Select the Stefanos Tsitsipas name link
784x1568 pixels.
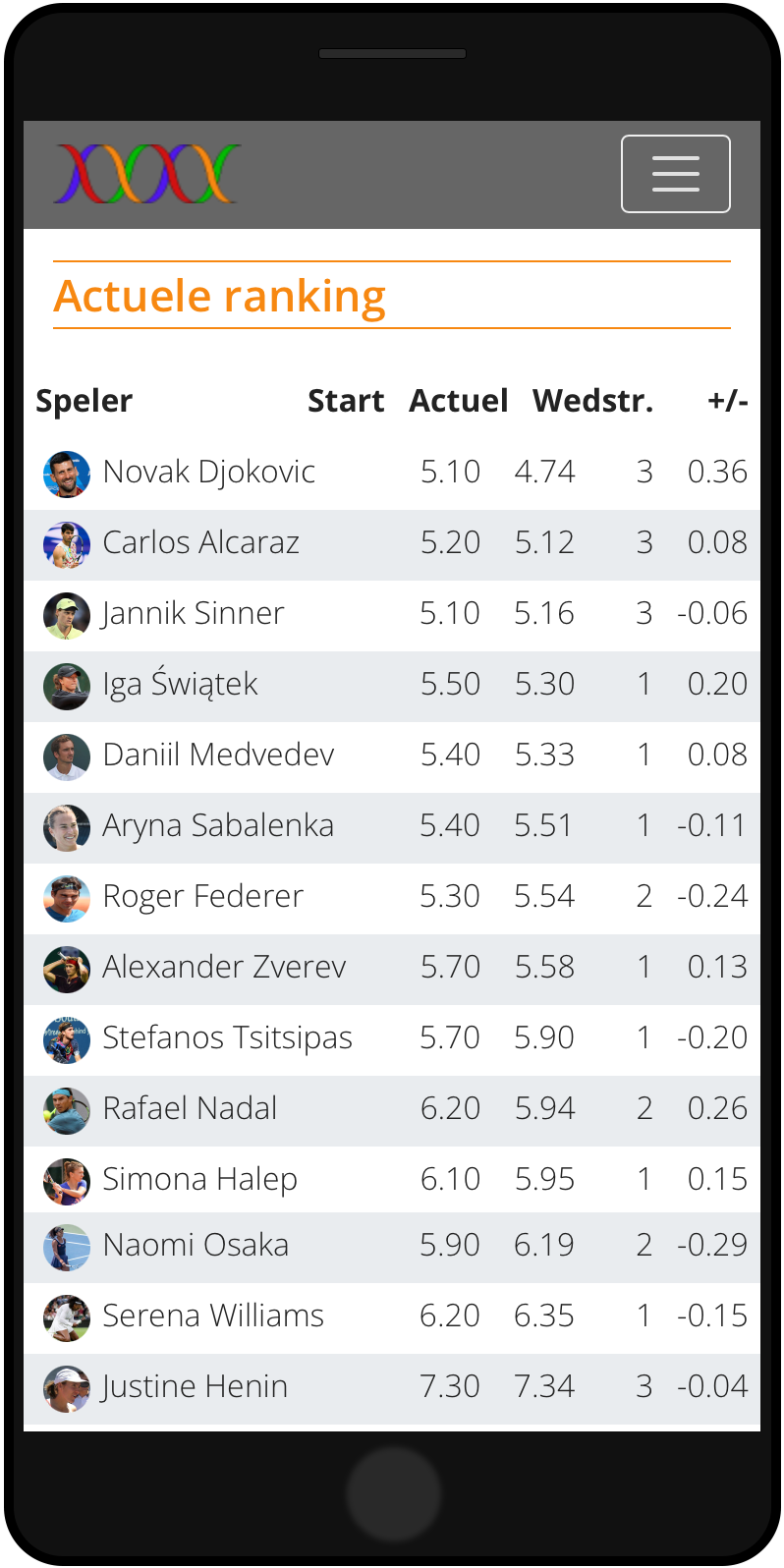[227, 1038]
